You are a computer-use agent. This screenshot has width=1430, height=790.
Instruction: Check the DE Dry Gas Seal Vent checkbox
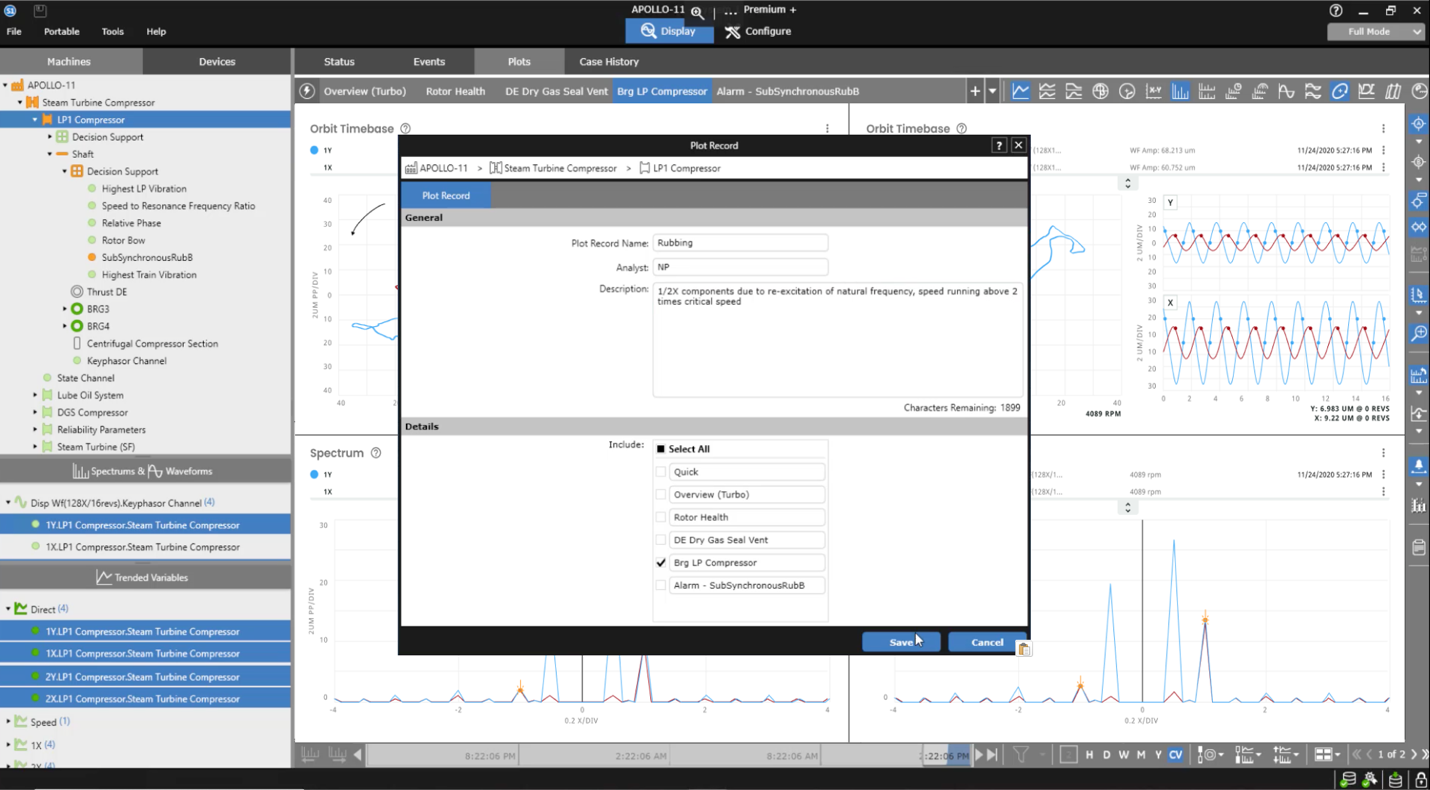pyautogui.click(x=660, y=540)
